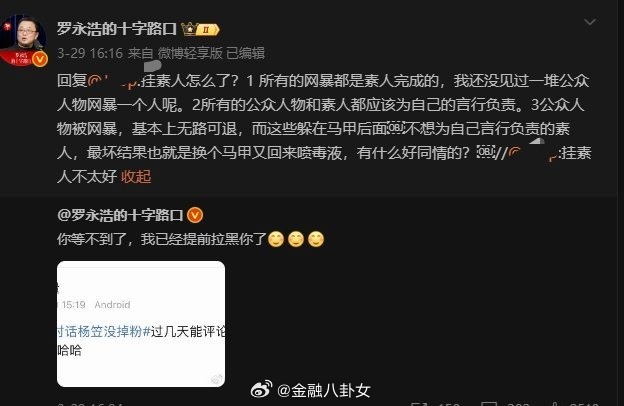Open the poster's profile avatar

click(23, 41)
